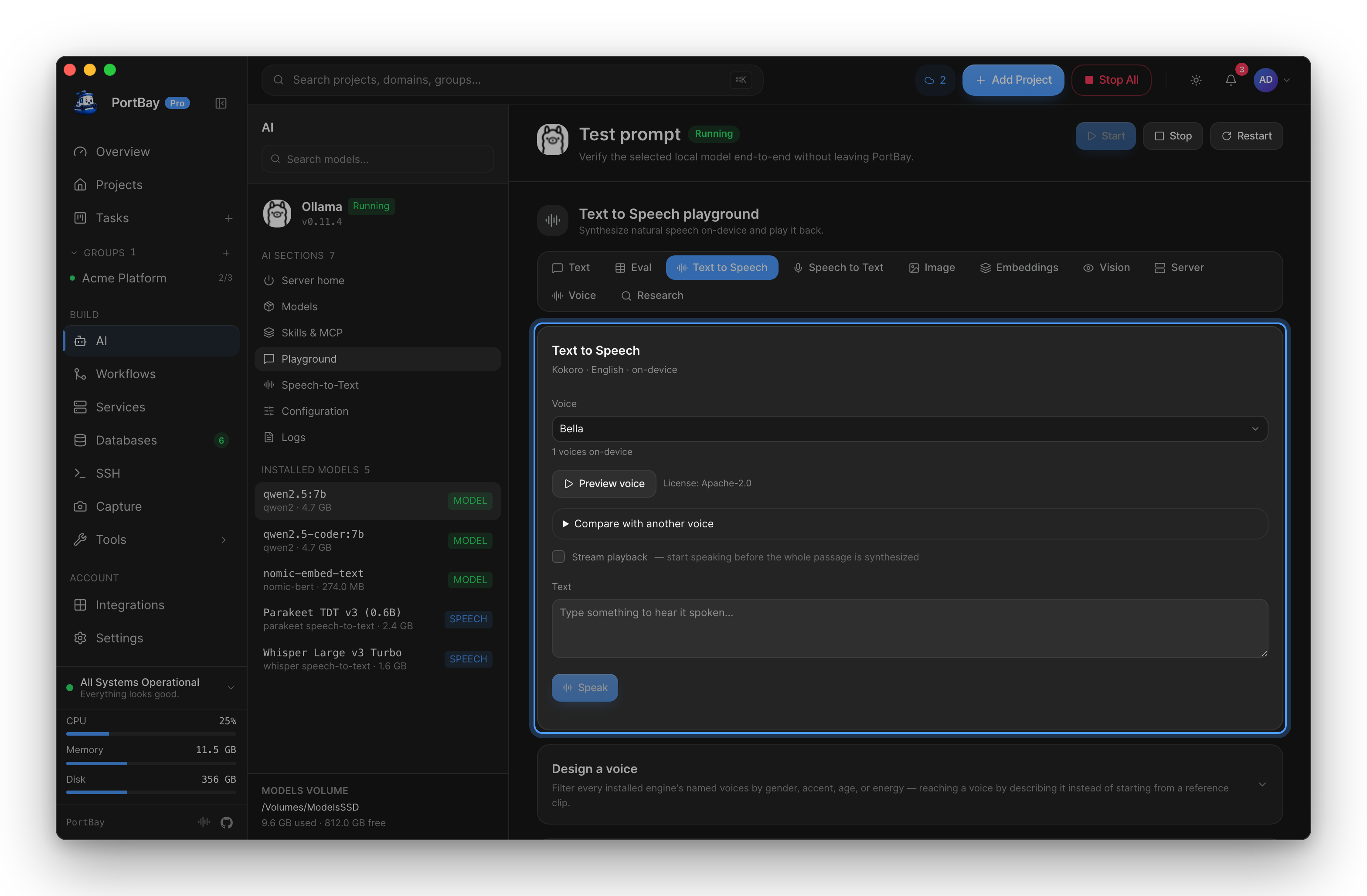Open Logs in AI sections

[377, 437]
